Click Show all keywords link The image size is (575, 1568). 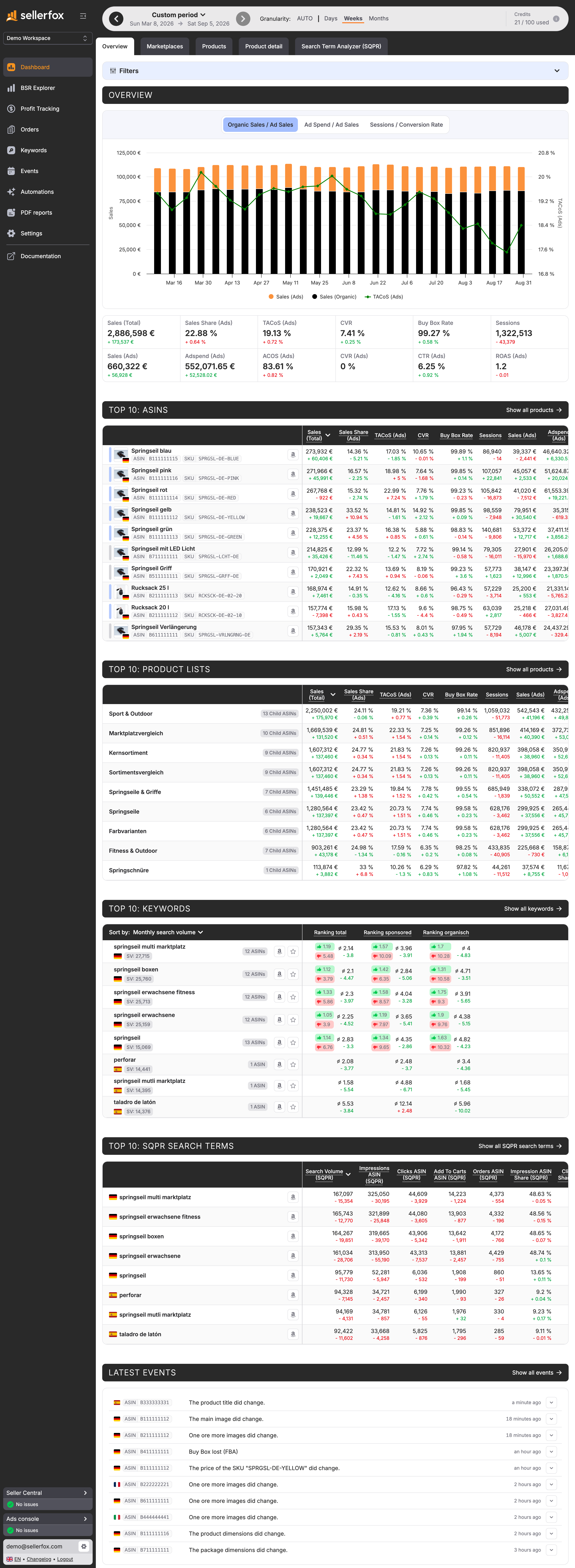click(x=533, y=909)
